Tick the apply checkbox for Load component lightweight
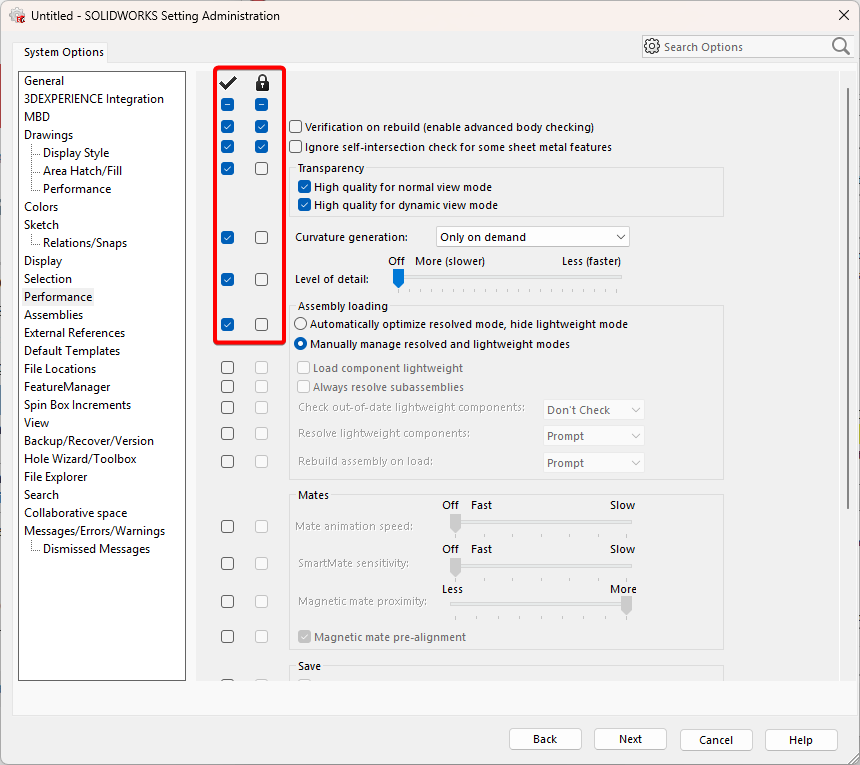Screen dimensions: 860x765 [228, 367]
